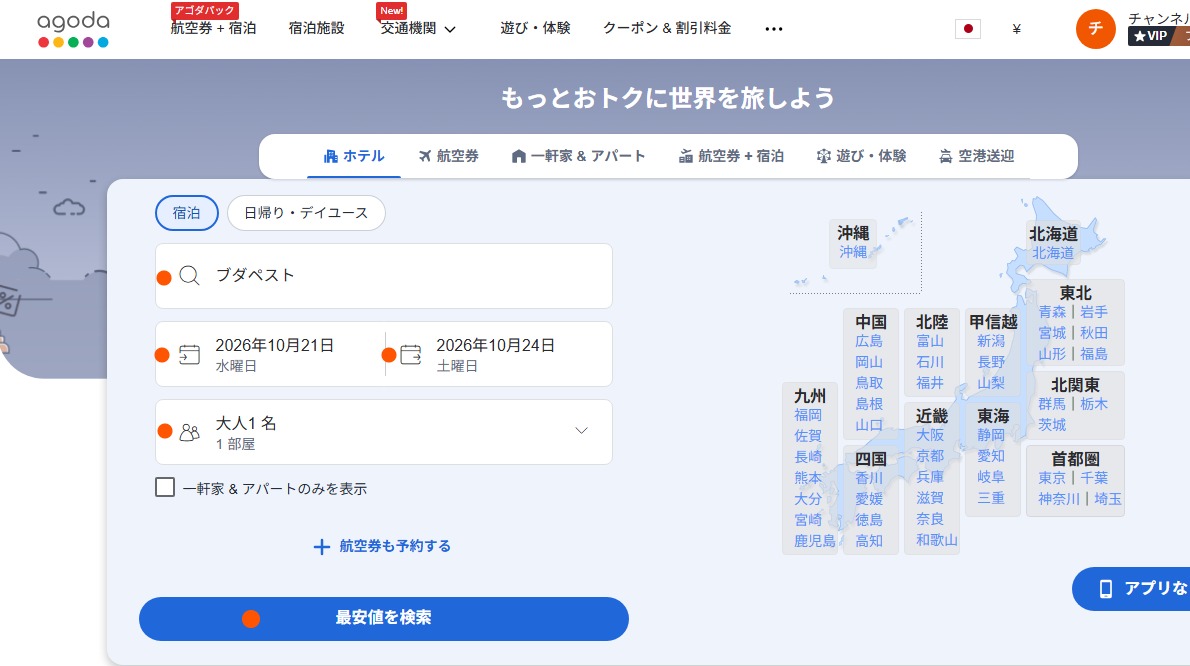1190x666 pixels.
Task: Select 茨城 prefecture link
Action: [x=1053, y=425]
